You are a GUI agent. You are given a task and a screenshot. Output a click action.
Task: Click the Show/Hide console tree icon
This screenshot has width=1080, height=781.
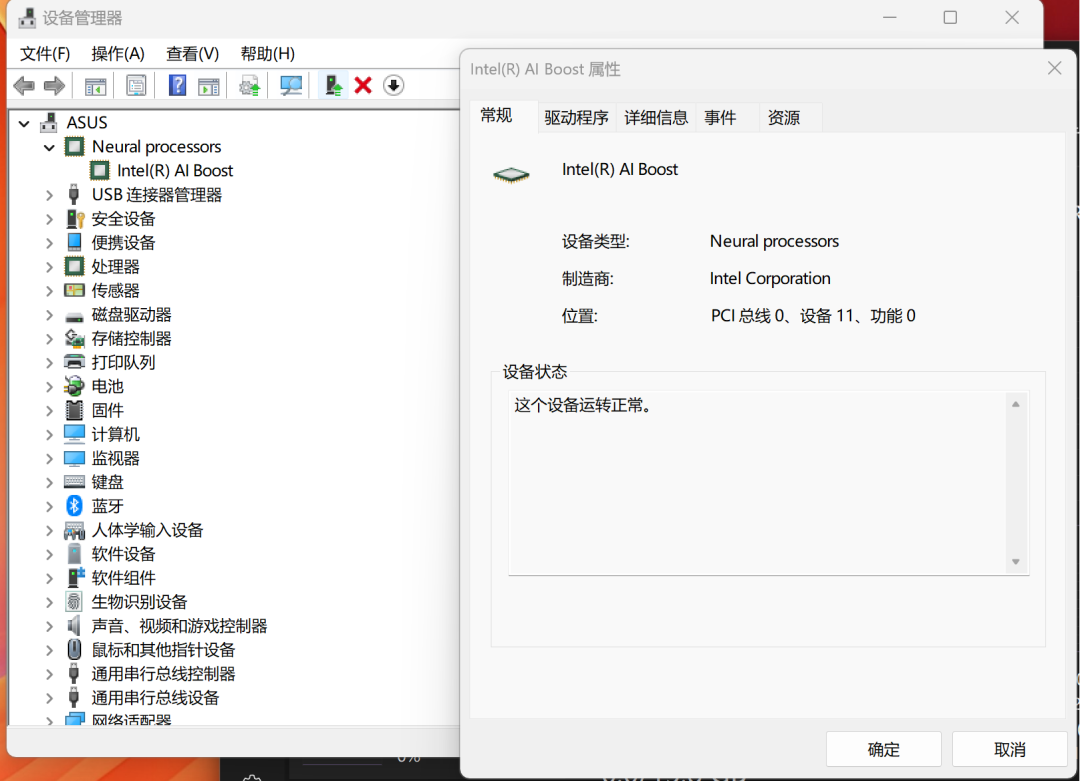[x=95, y=85]
